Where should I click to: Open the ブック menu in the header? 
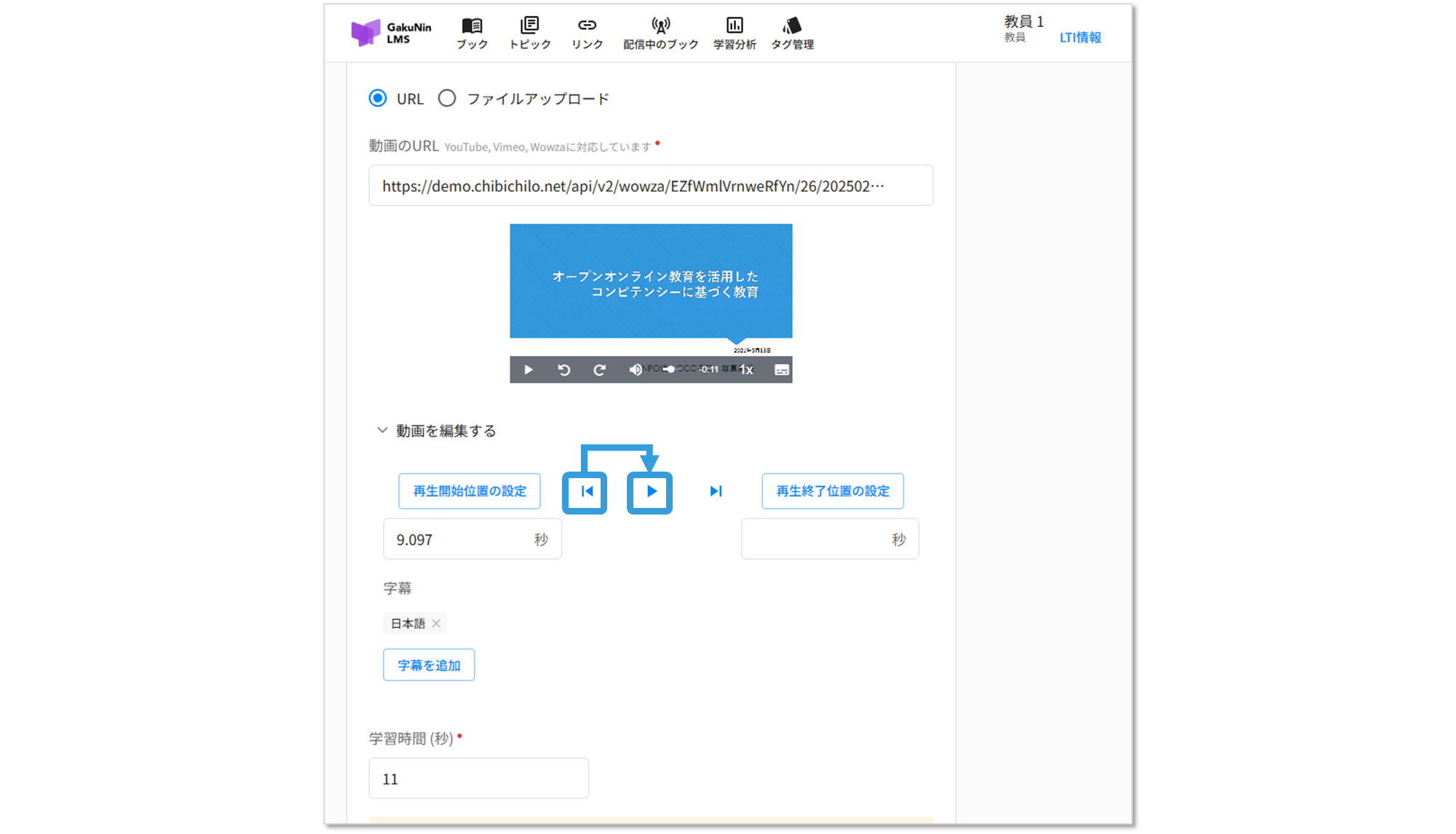472,33
